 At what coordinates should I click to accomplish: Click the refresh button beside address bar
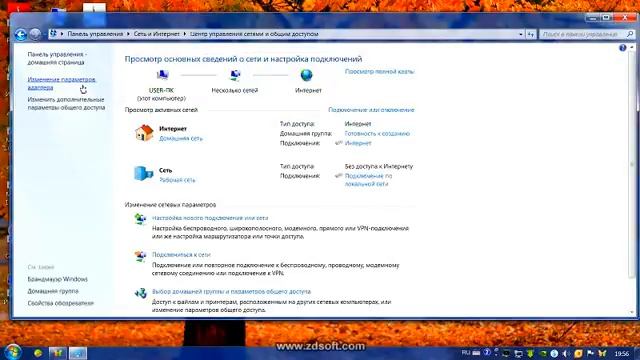[531, 34]
